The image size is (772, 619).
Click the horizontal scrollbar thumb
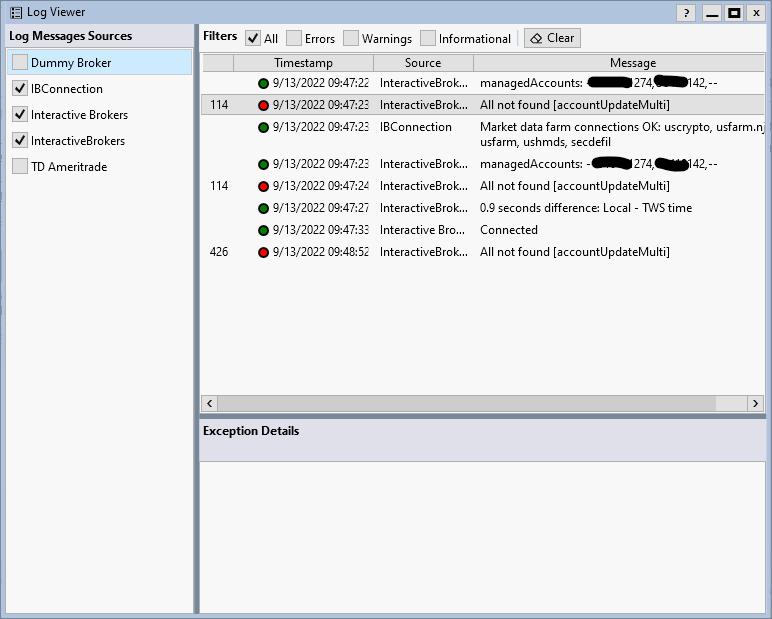[467, 403]
